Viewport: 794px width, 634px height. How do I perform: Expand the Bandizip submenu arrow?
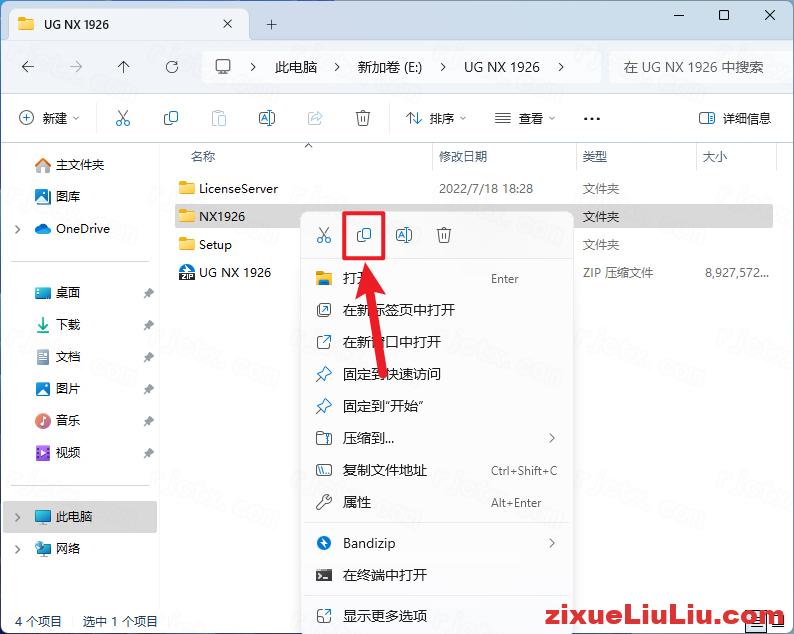(552, 543)
